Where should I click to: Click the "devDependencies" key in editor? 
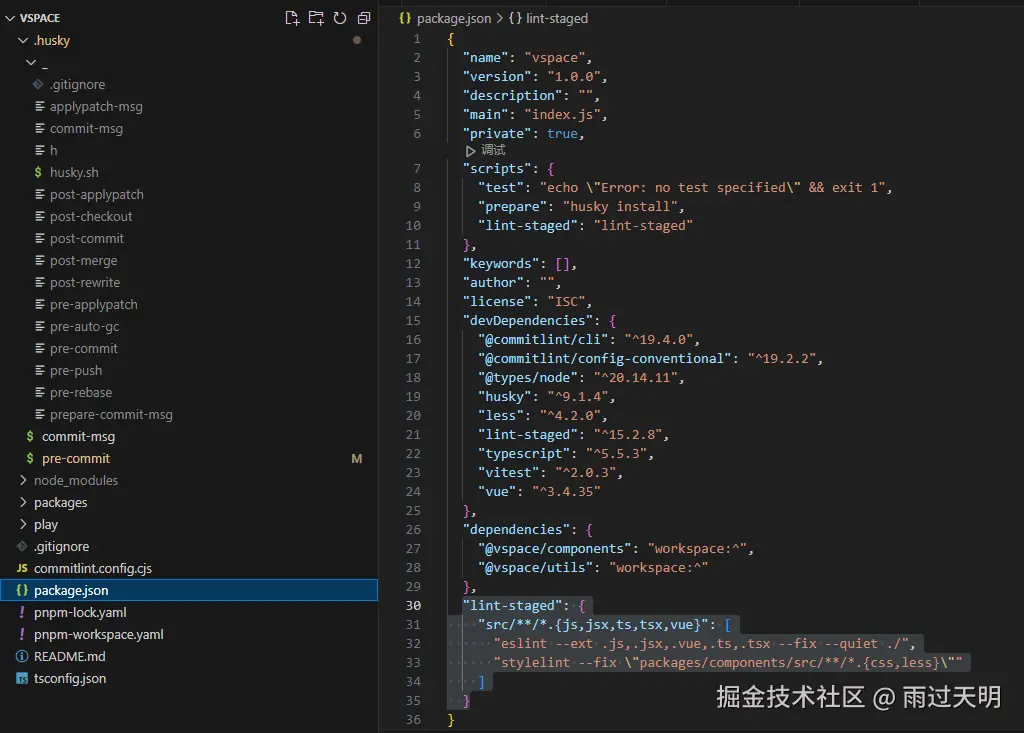[x=528, y=320]
